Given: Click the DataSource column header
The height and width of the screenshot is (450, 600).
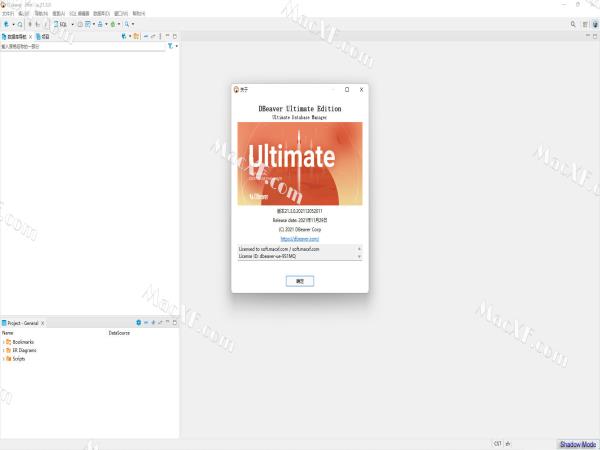Looking at the screenshot, I should click(119, 333).
